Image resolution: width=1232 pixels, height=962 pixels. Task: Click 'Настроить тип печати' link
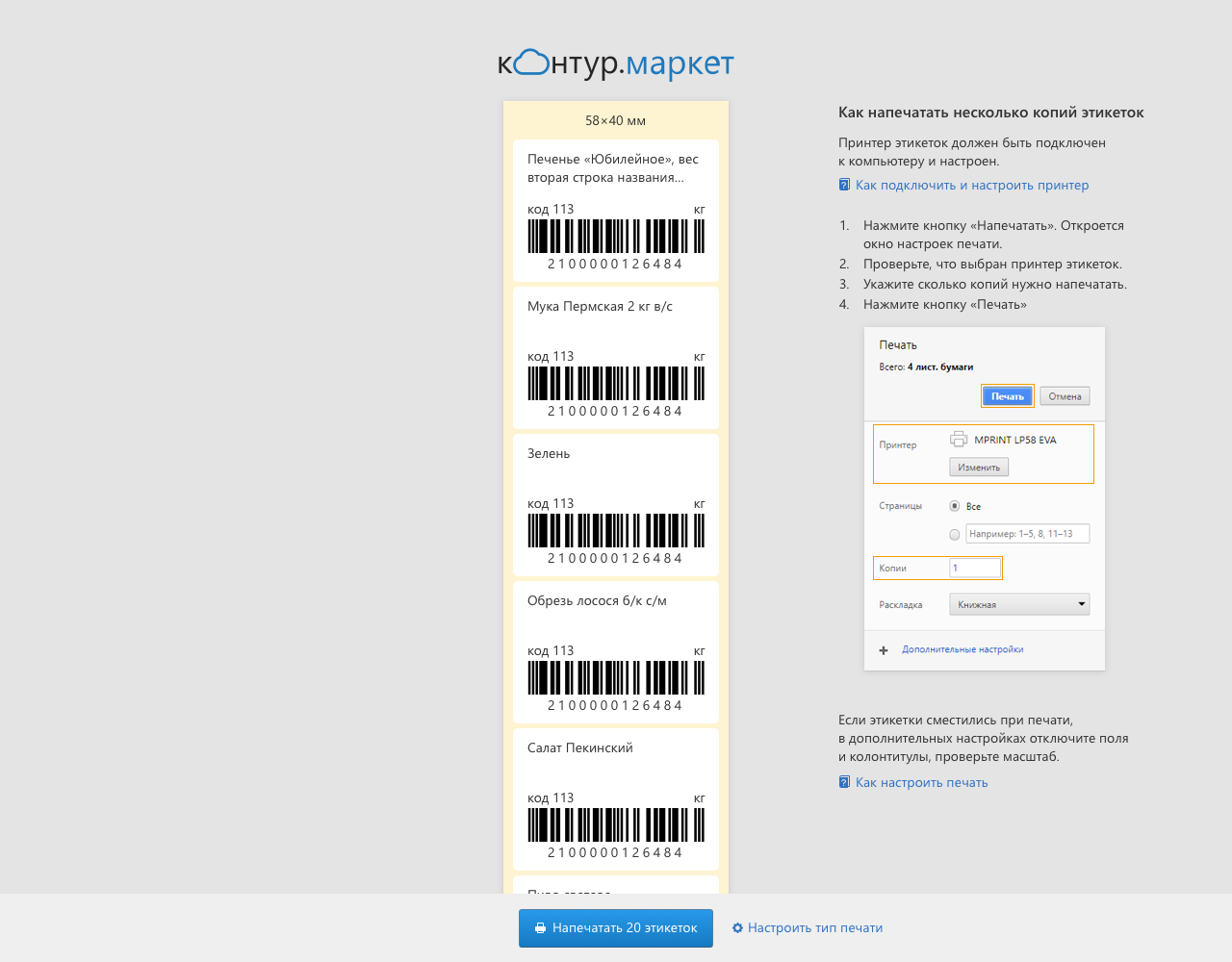(815, 928)
